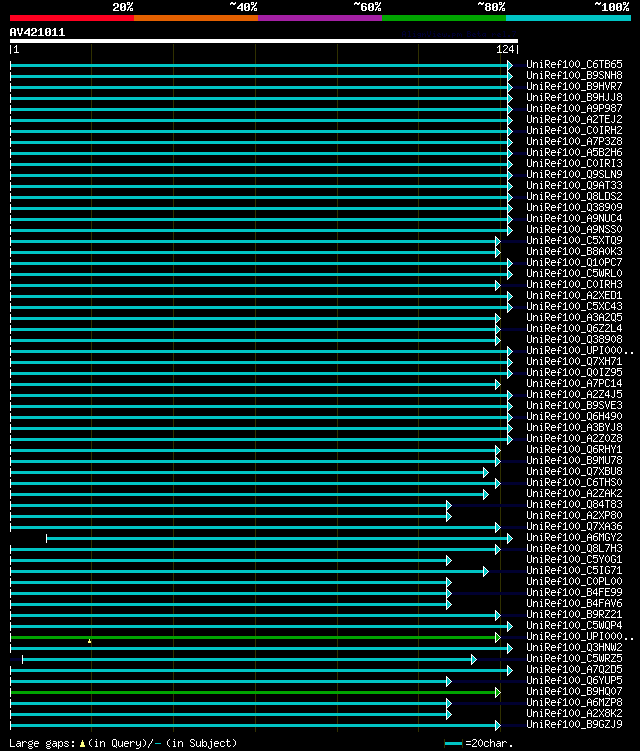Click the green alignment bar for UniRef100_B9HQ07
Image resolution: width=640 pixels, height=751 pixels.
coord(255,693)
